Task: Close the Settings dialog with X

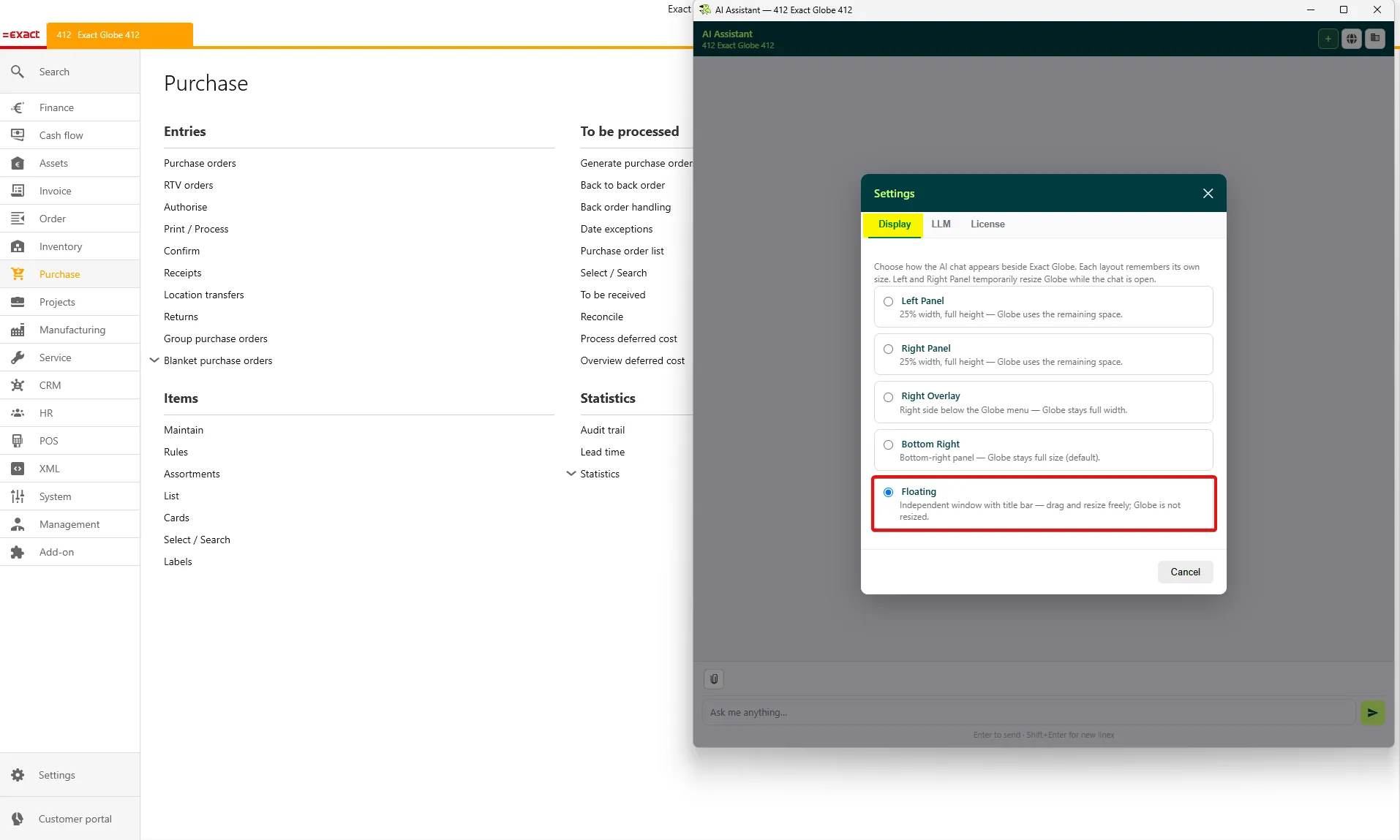Action: (x=1208, y=194)
